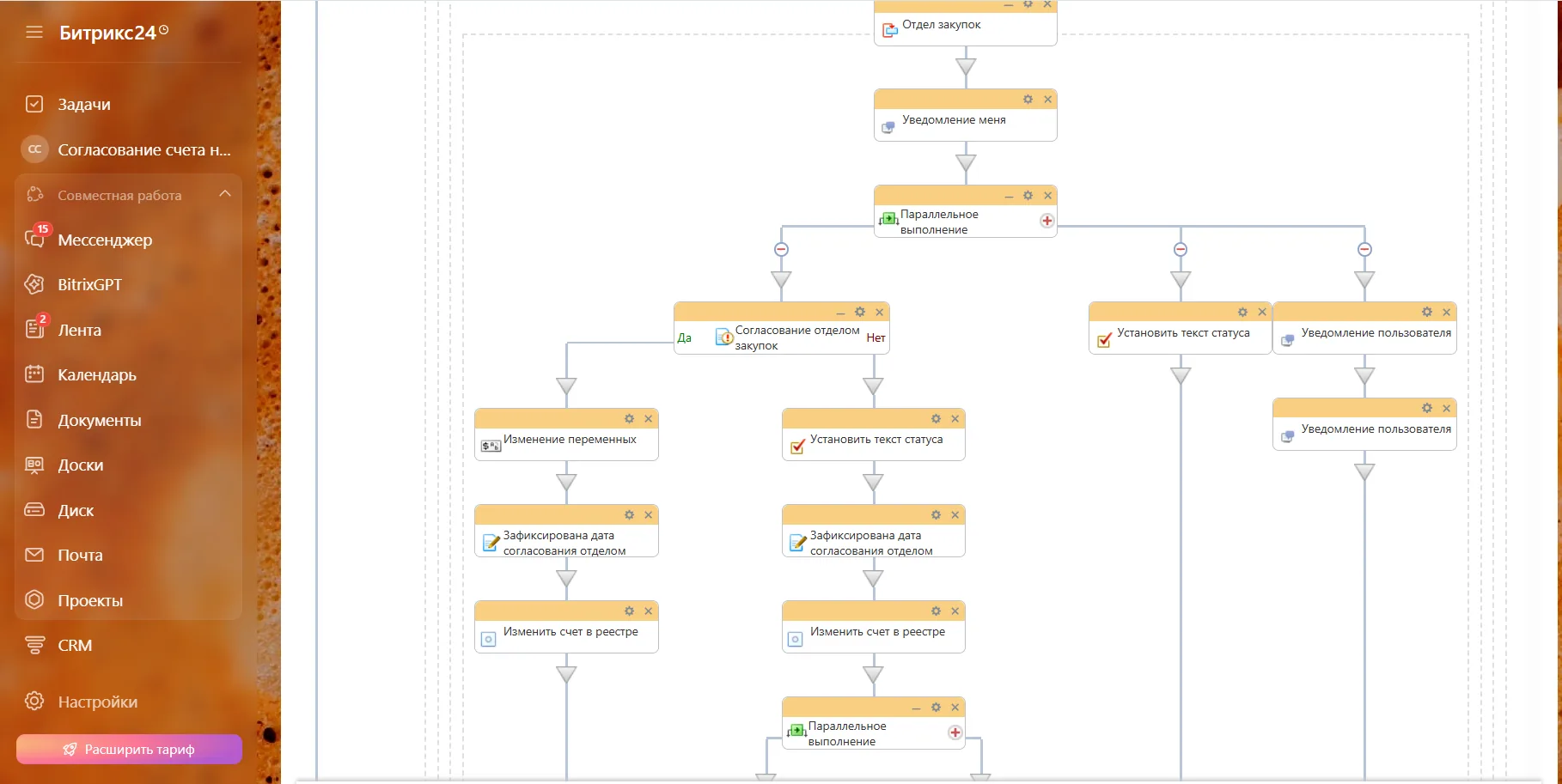
Task: Open settings of Согласование отделом закупок block
Action: pyautogui.click(x=860, y=313)
